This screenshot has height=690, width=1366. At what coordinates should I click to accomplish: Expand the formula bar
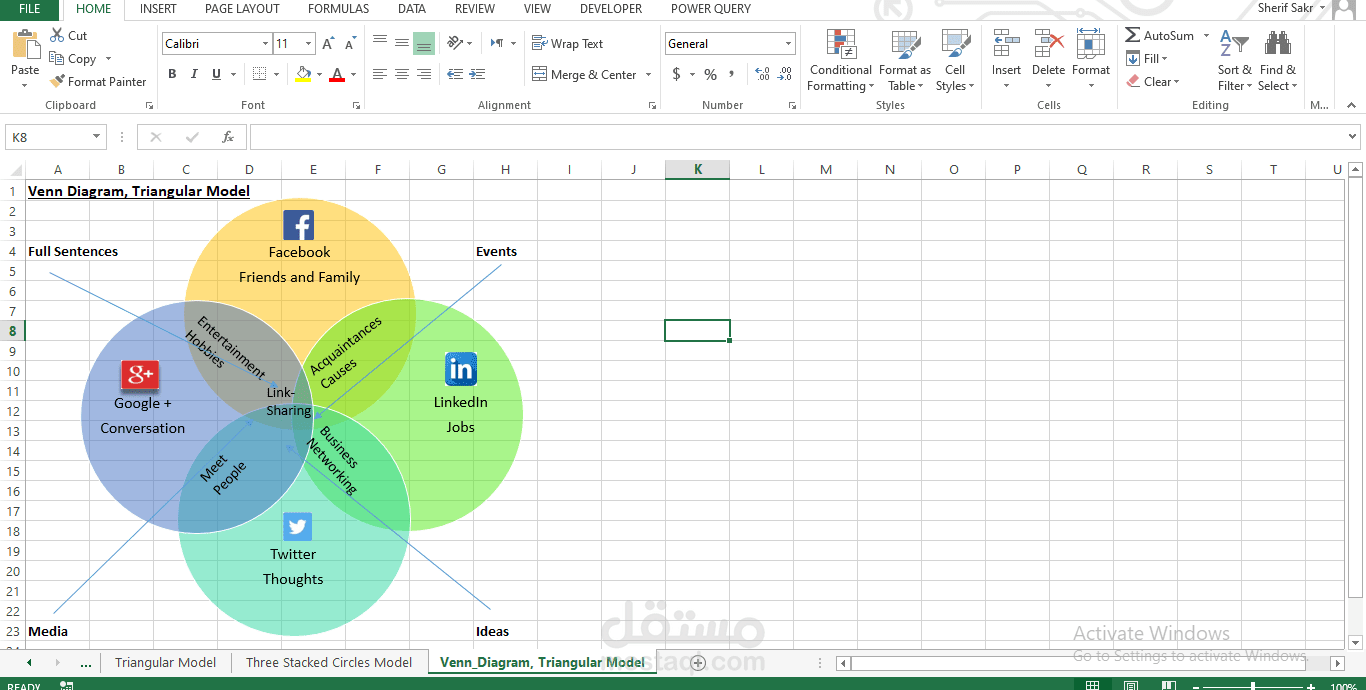click(1353, 137)
